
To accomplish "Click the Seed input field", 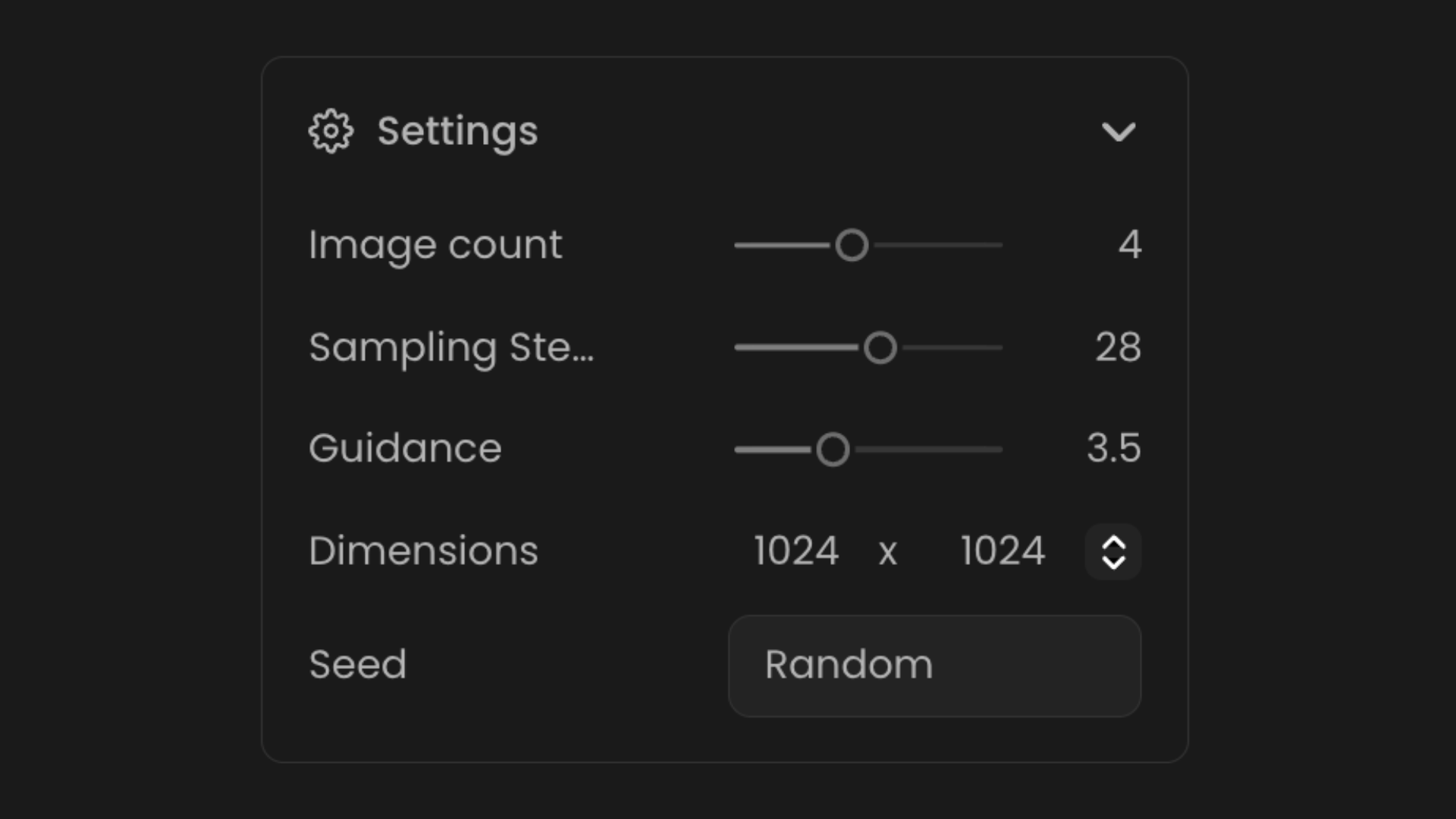I will click(934, 666).
